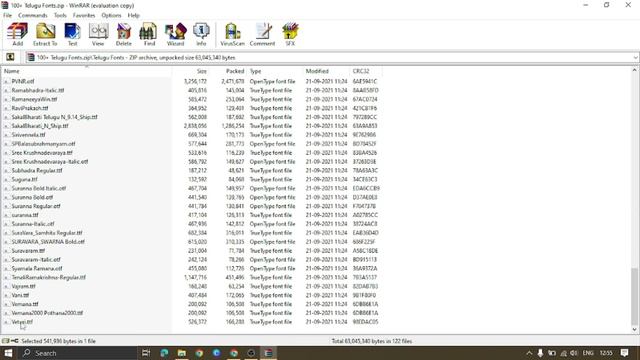Select the SPBalasubrahmanyam.otf file
This screenshot has width=640, height=360.
[x=43, y=144]
